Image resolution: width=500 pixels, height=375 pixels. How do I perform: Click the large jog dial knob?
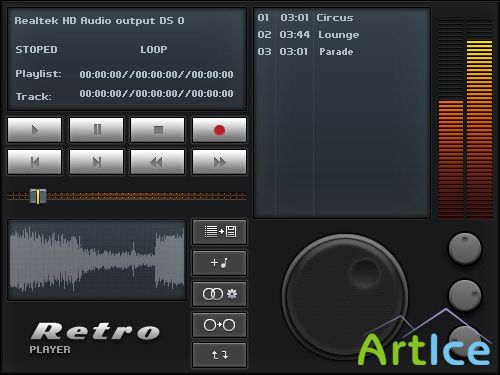point(345,296)
